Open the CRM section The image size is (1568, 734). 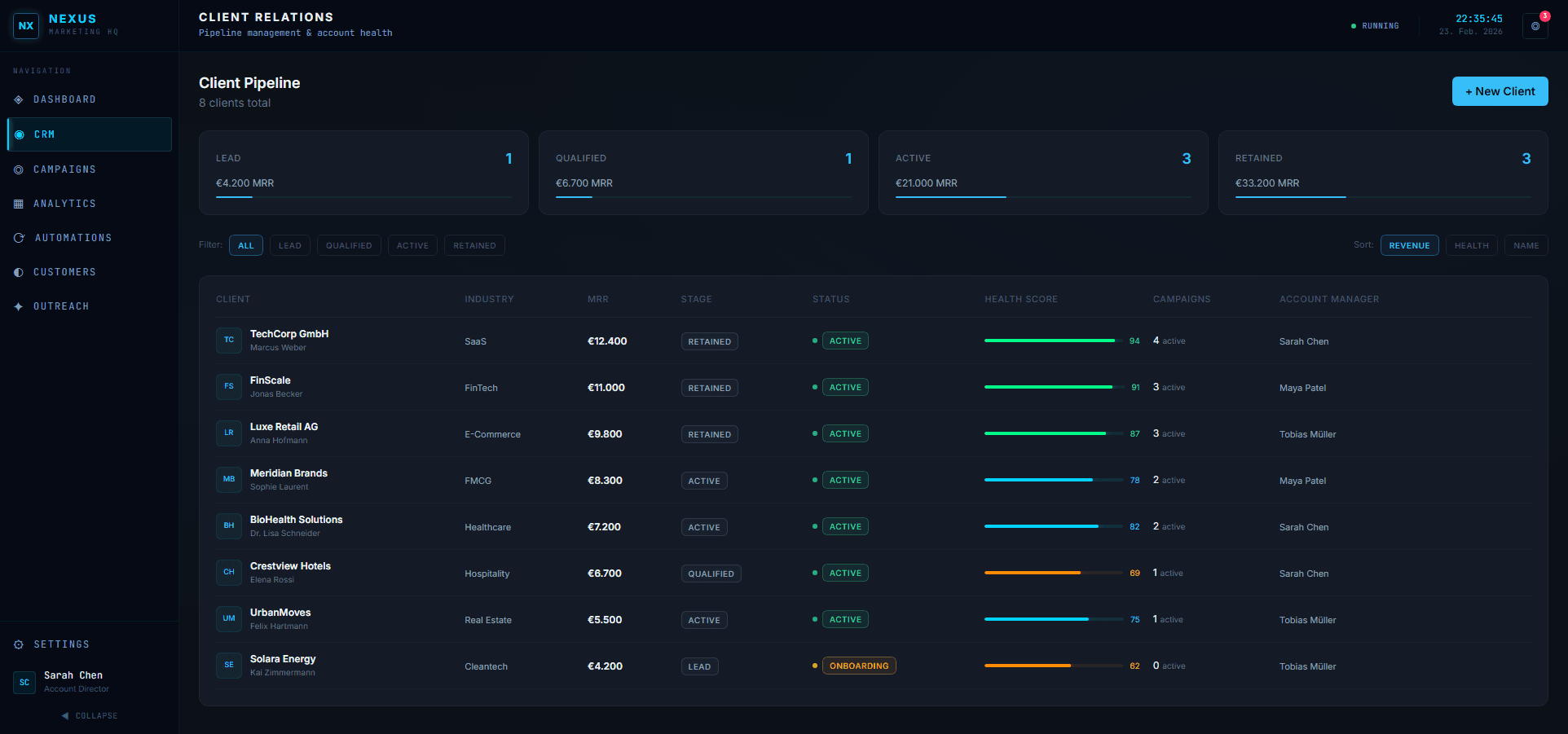tap(45, 134)
